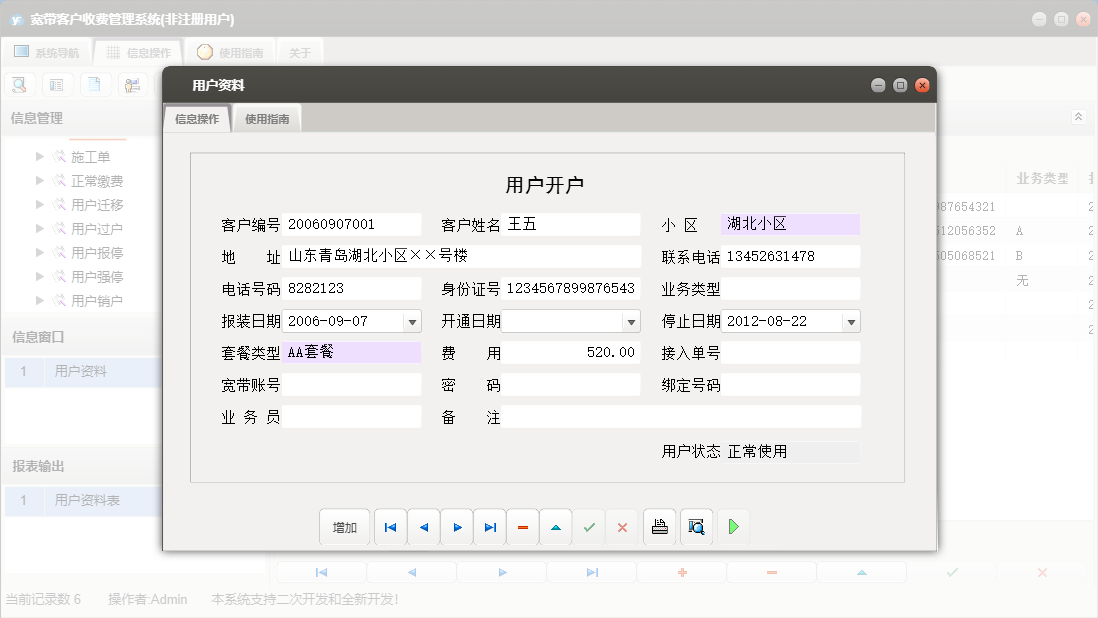
Task: Jump to the last record
Action: [x=489, y=527]
